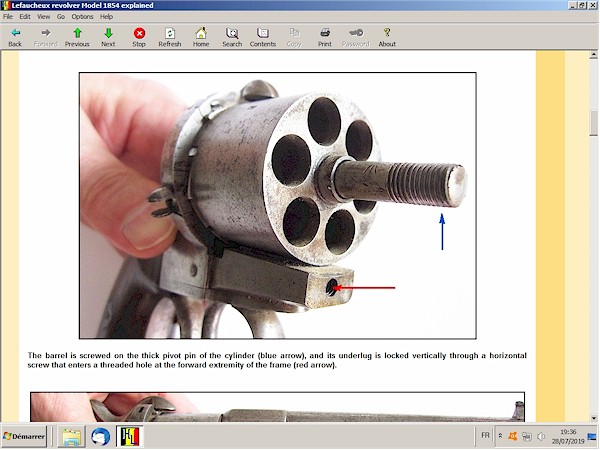Click the app icon in the title bar
The height and width of the screenshot is (450, 600).
(6, 5)
